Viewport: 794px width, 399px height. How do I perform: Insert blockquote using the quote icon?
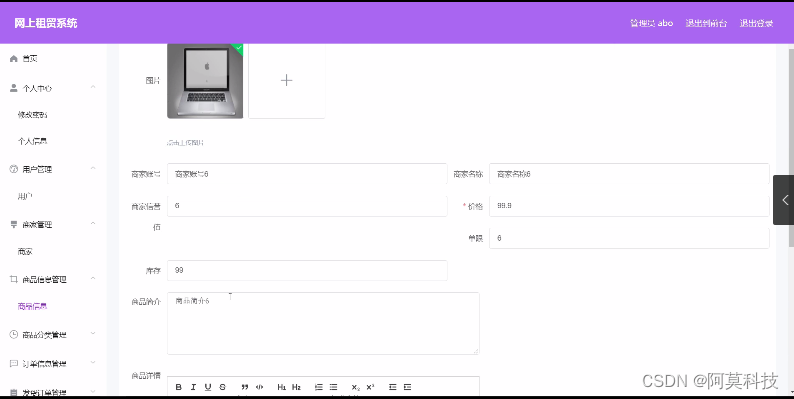245,387
